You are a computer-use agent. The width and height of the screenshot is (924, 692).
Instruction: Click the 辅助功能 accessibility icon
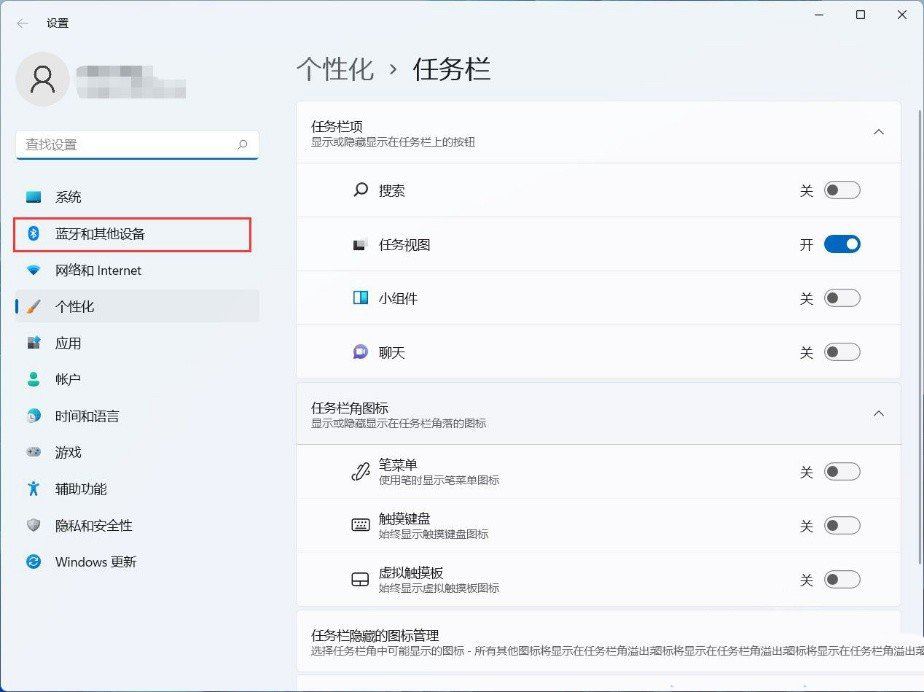point(34,489)
